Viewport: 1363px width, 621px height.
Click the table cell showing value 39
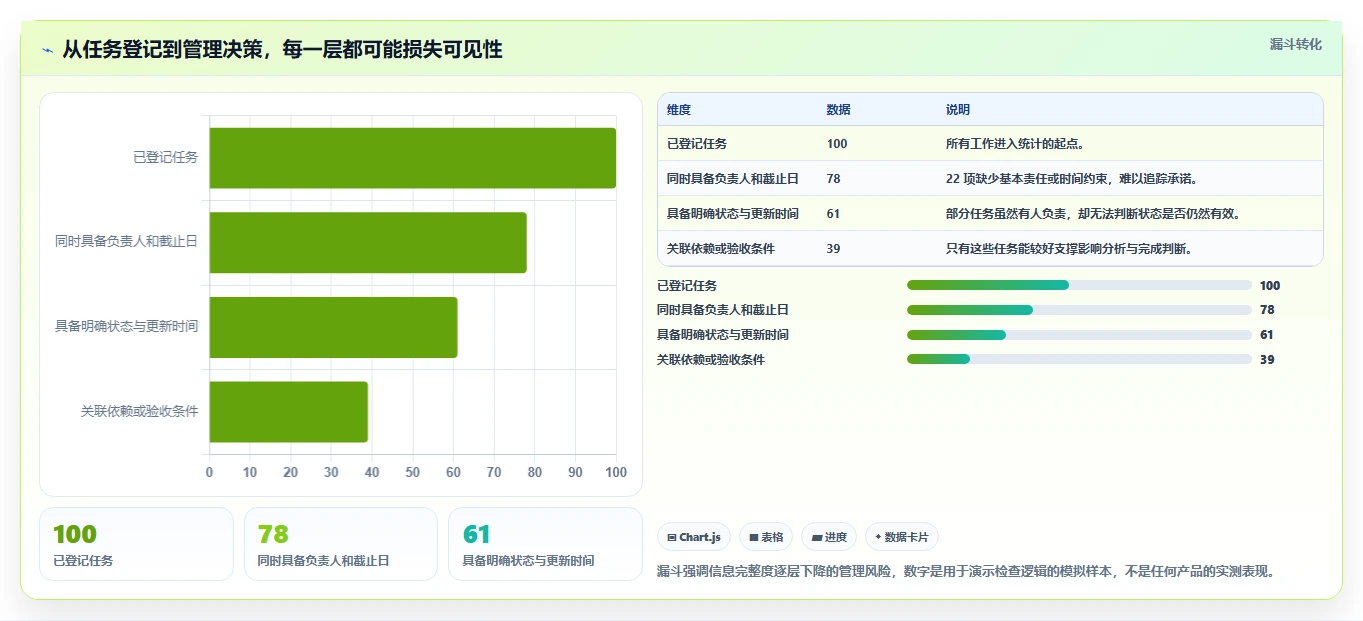(877, 248)
